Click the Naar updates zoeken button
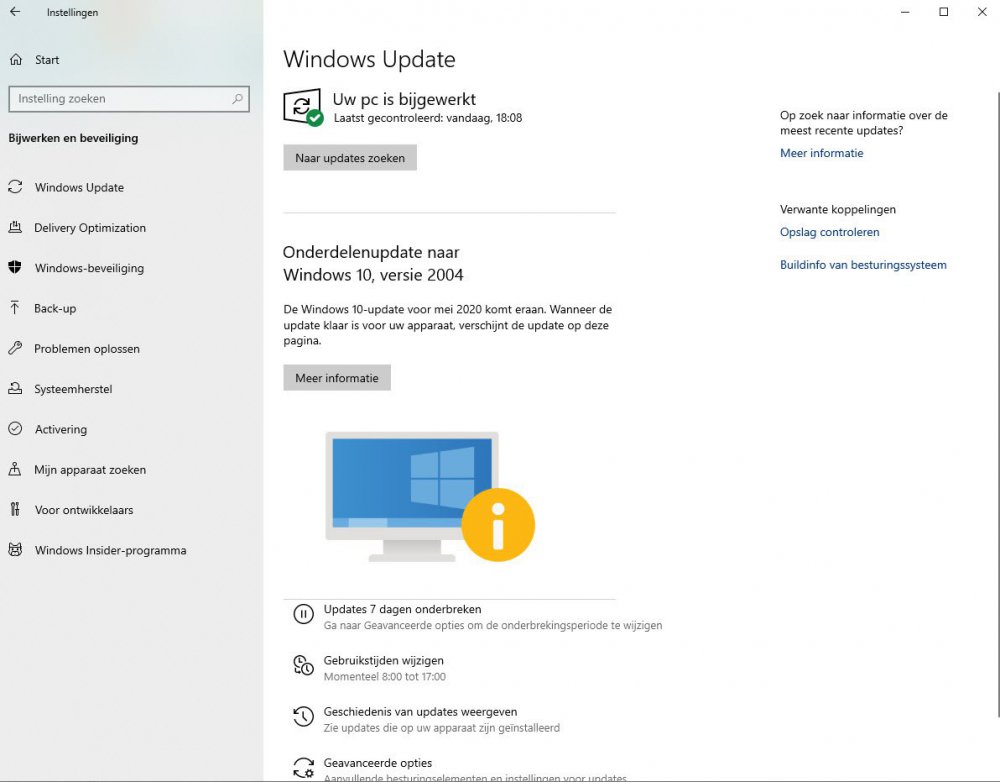This screenshot has width=1000, height=782. click(350, 158)
